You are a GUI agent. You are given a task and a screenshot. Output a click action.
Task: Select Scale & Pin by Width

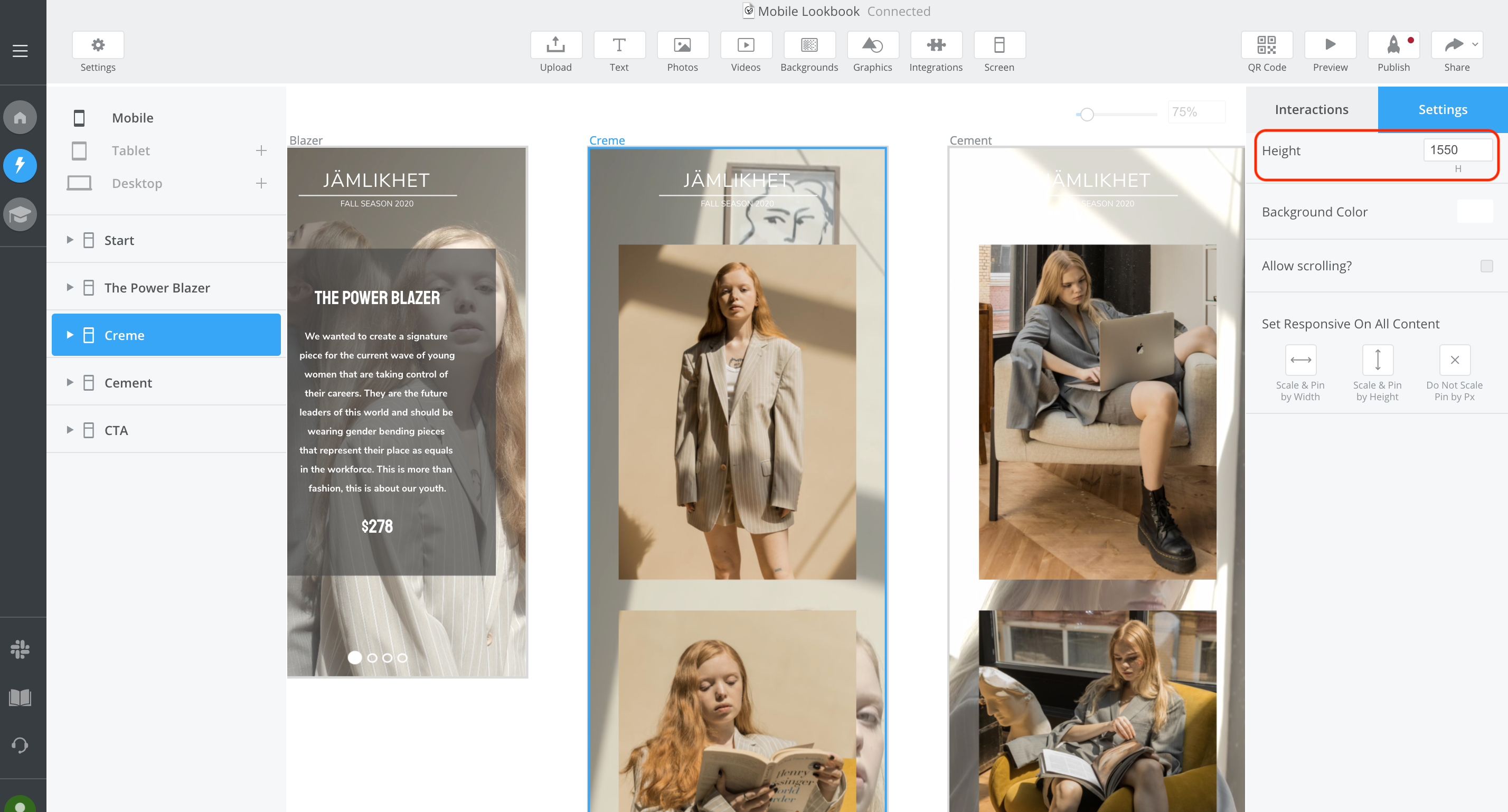point(1300,360)
